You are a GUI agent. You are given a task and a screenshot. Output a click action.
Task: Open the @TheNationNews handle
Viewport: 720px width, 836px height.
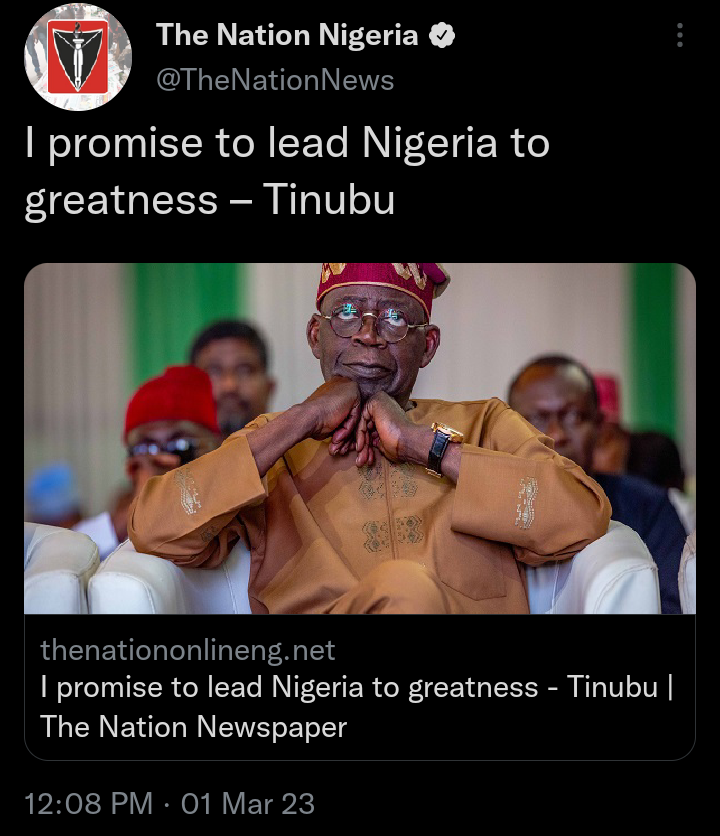tap(275, 81)
